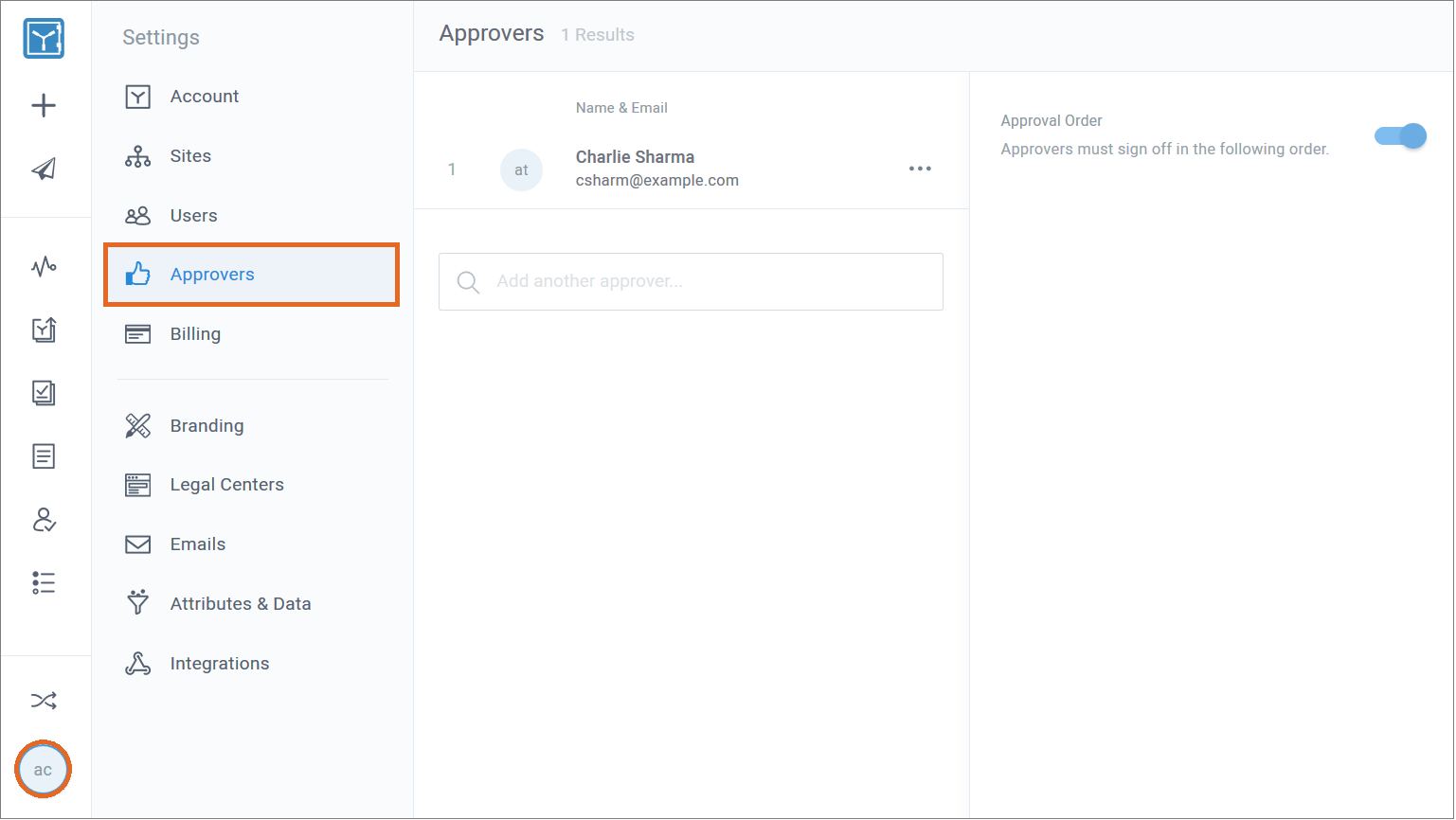Click the plus icon to create new

pyautogui.click(x=43, y=105)
